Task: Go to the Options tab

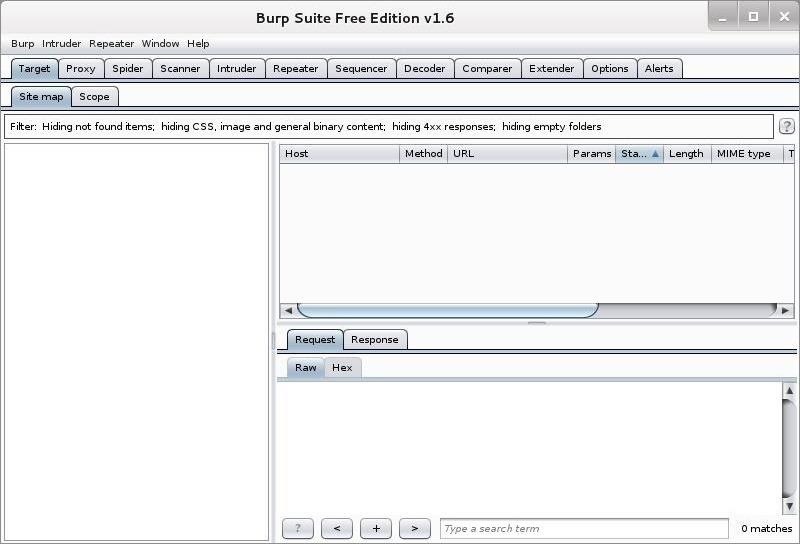Action: (x=610, y=68)
